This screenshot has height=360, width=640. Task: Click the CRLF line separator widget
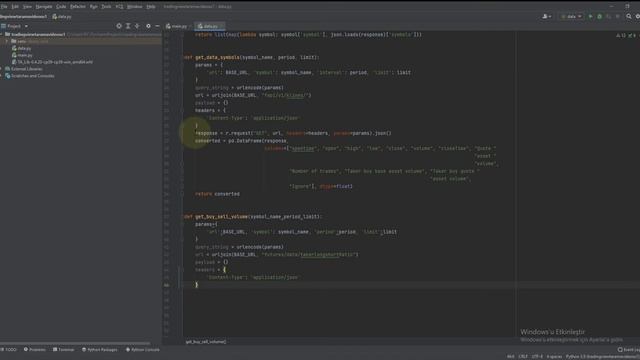pyautogui.click(x=523, y=357)
